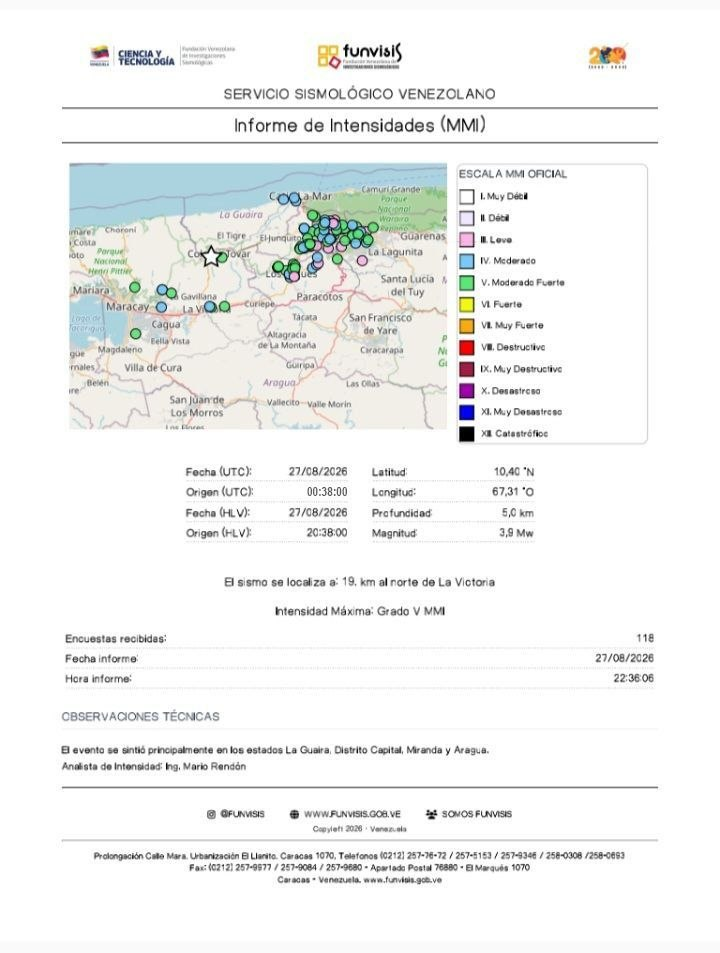Viewport: 720px width, 953px height.
Task: Click the blue XI. Muy Desastroso legend swatch
Action: (467, 412)
